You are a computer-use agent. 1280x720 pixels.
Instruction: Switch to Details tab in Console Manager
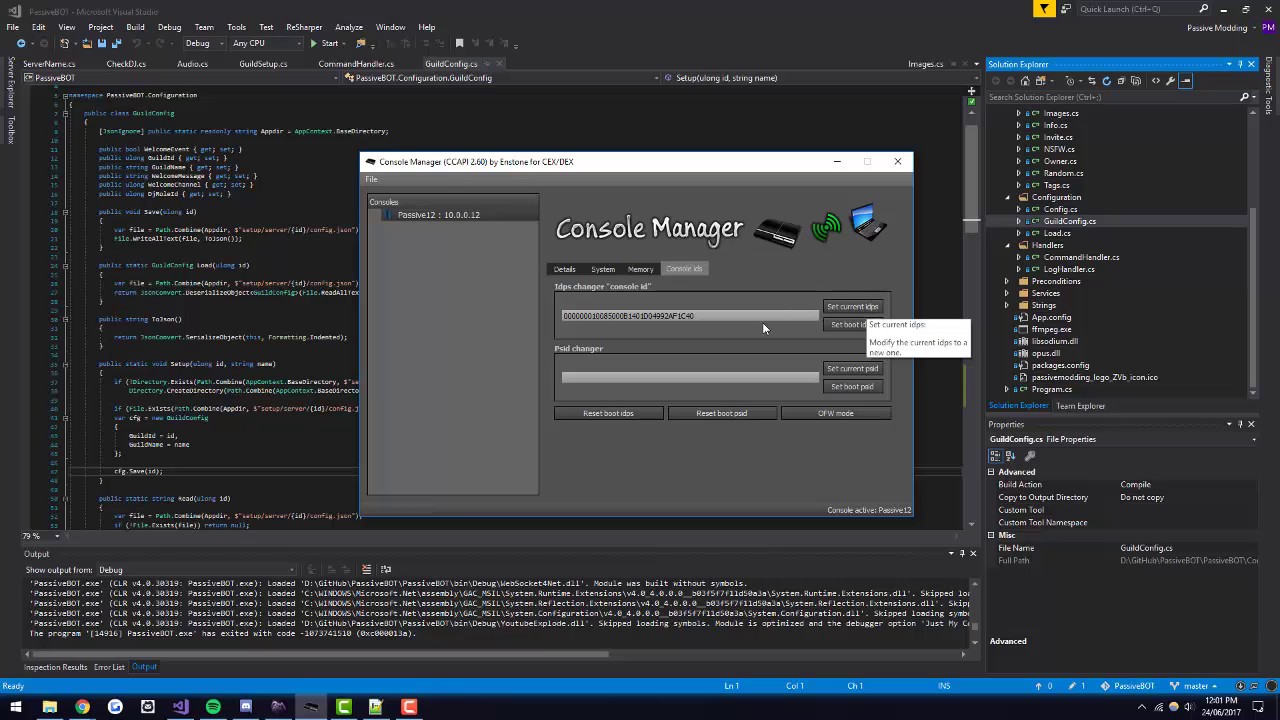(565, 269)
